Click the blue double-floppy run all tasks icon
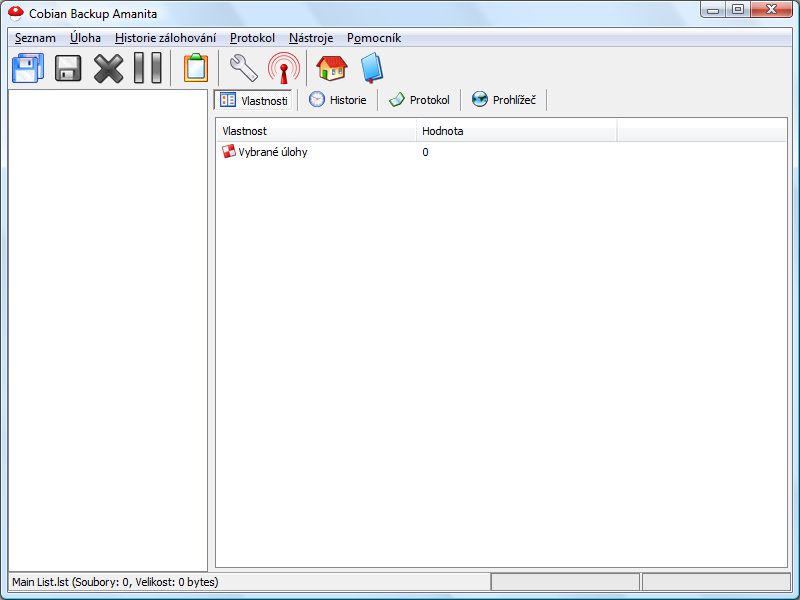Screen dimensions: 800x600 [x=28, y=68]
